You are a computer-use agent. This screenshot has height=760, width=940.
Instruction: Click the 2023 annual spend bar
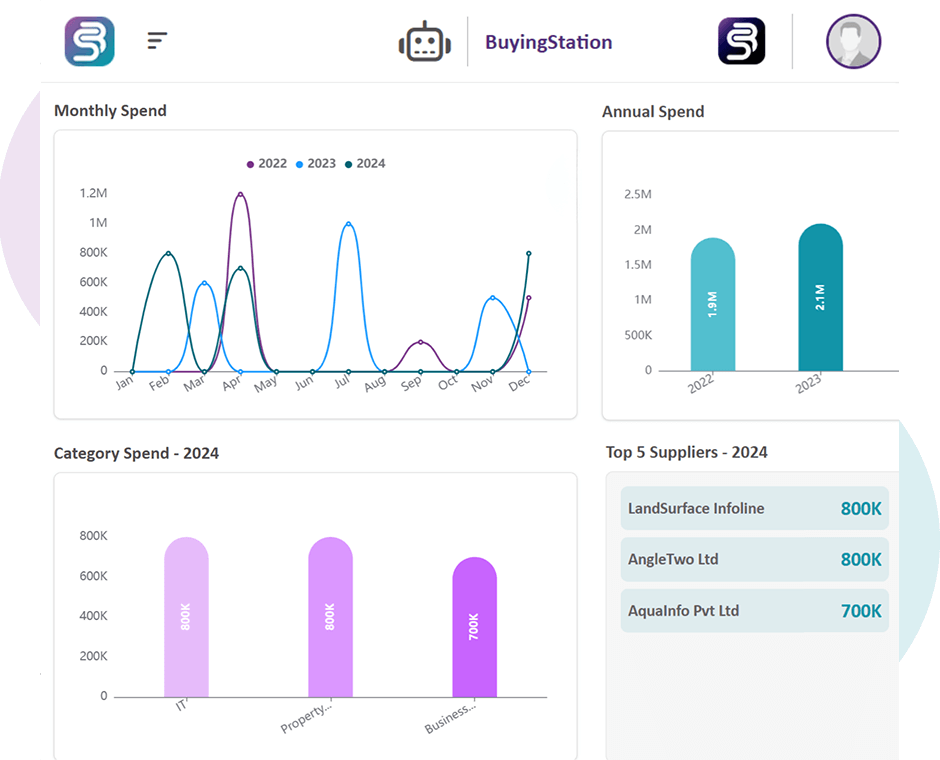point(820,298)
